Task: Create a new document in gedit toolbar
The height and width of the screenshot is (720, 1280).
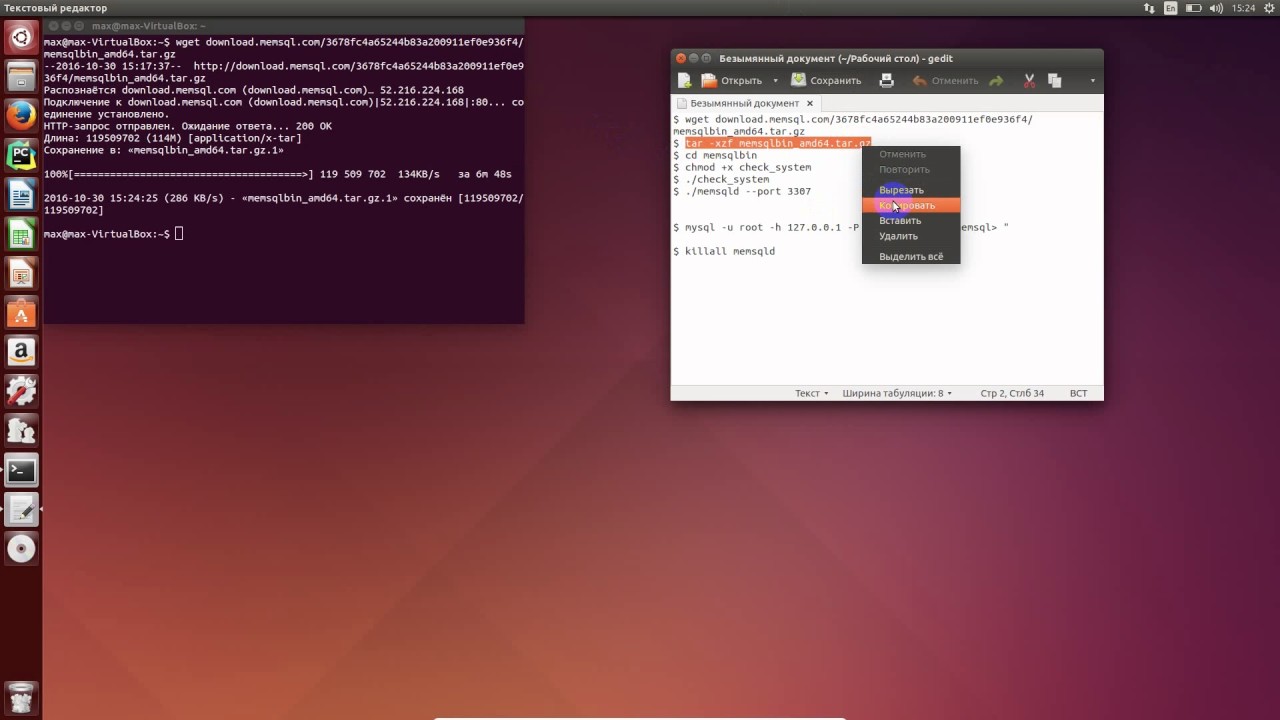Action: coord(684,80)
